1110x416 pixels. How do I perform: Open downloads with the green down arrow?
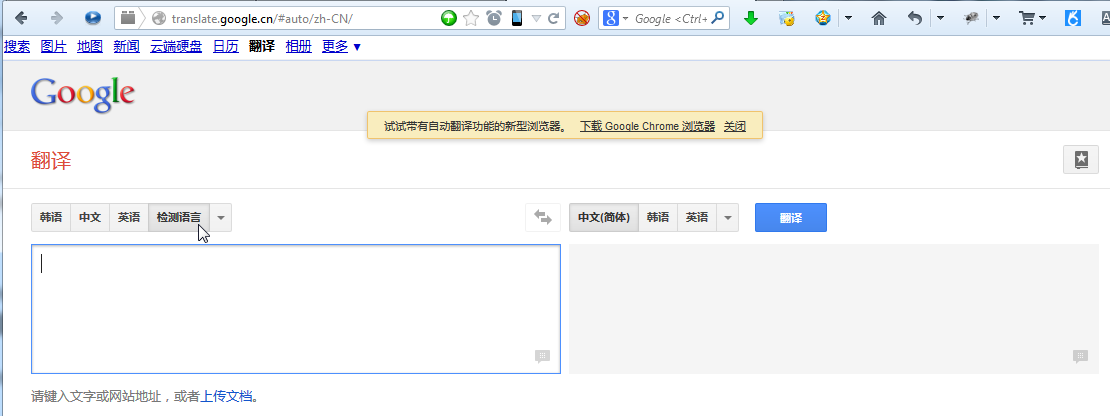(751, 19)
